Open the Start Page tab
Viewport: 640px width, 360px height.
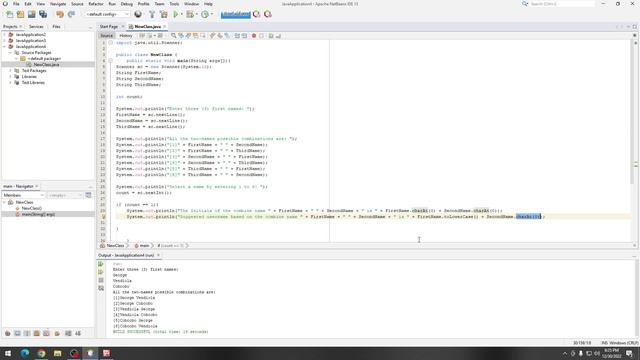coord(109,27)
